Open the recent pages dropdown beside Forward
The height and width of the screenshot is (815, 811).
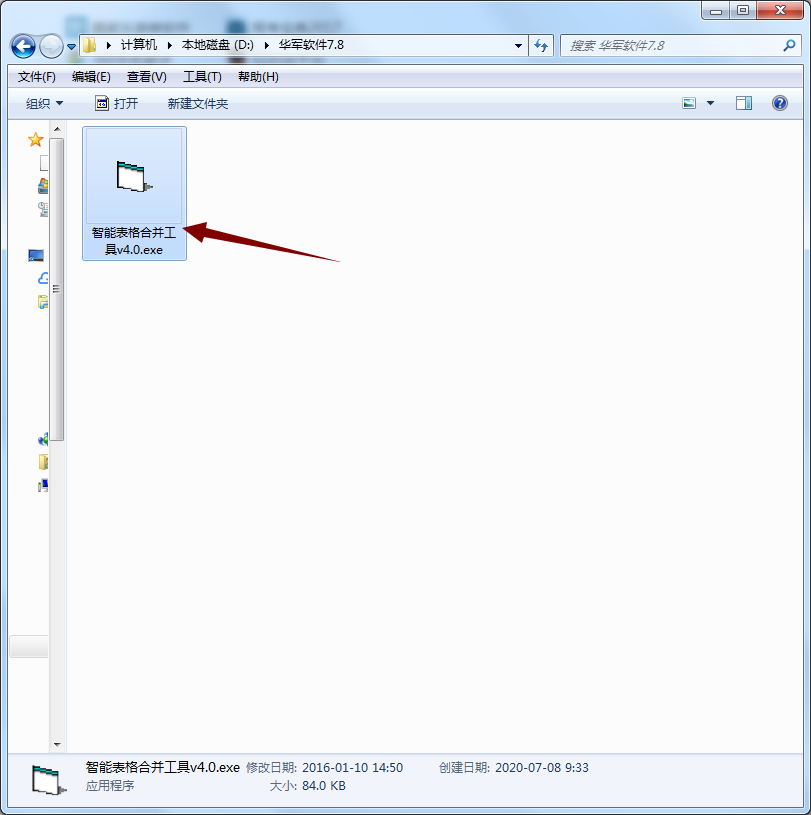[x=71, y=47]
